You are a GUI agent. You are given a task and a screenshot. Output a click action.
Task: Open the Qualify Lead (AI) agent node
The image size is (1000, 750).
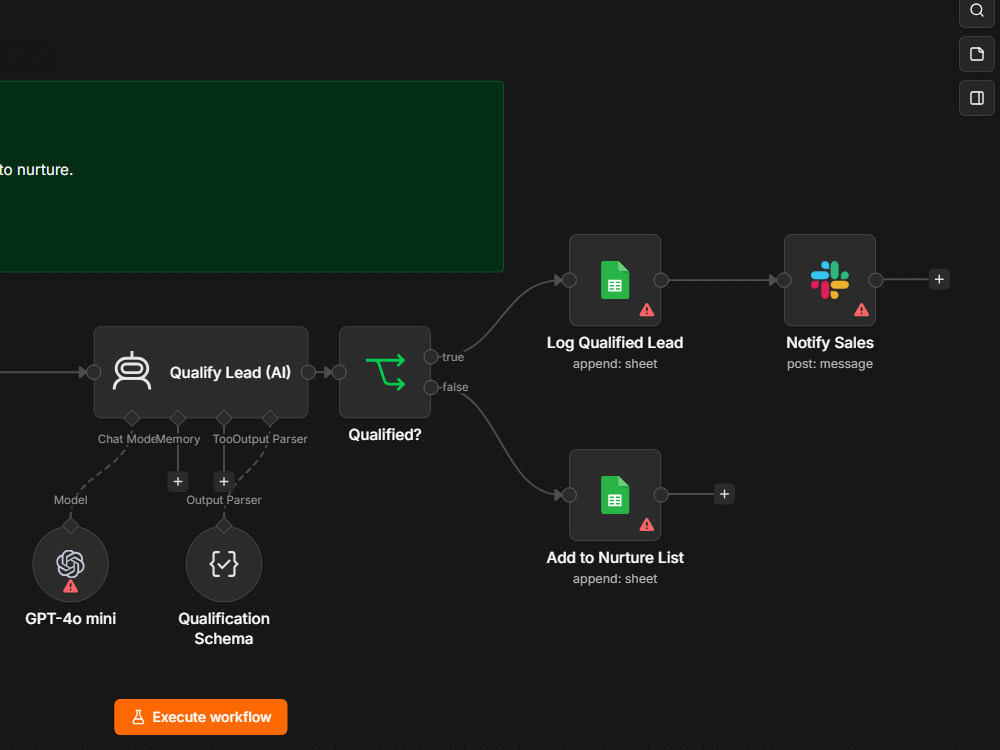tap(201, 372)
